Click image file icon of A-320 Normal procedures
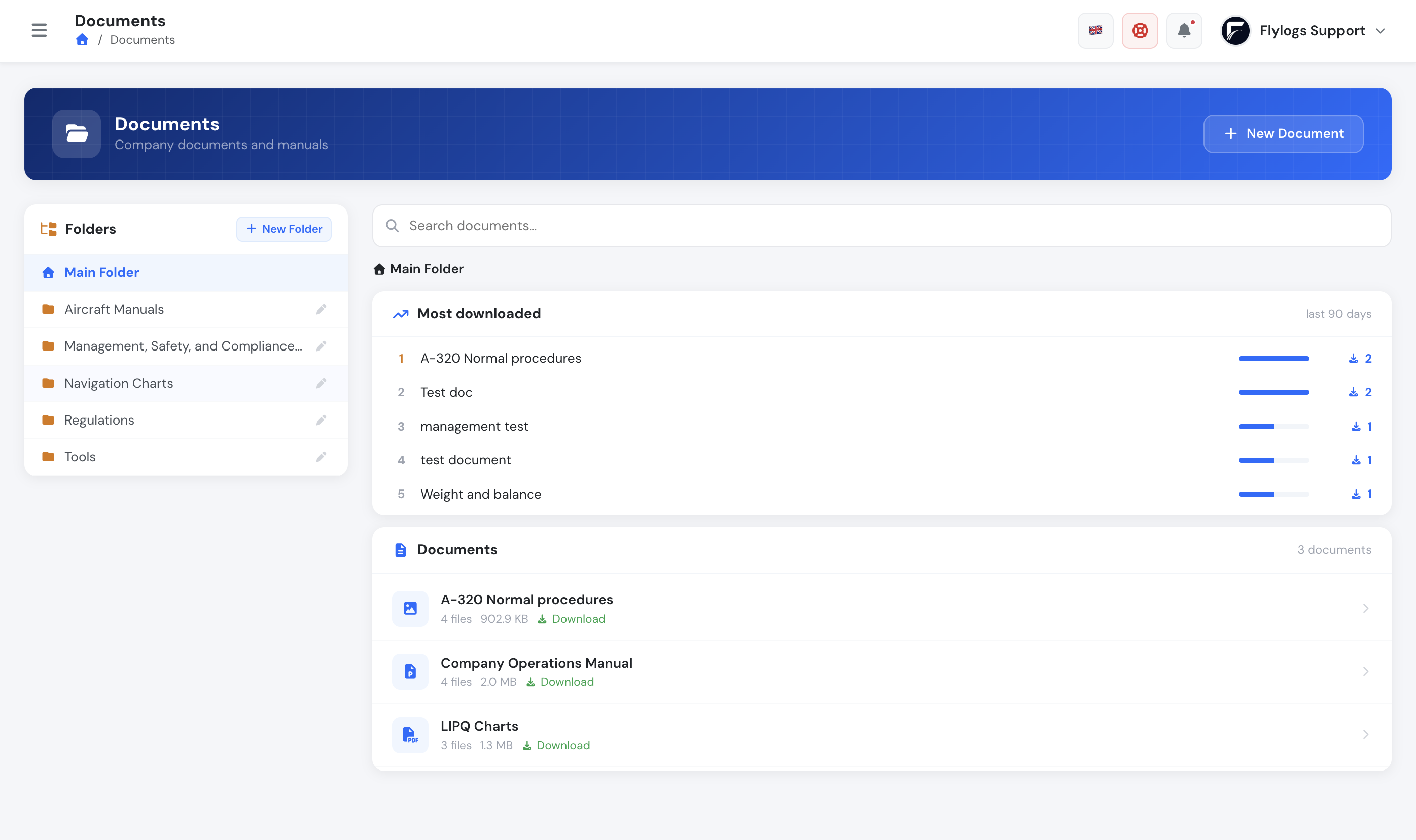This screenshot has height=840, width=1416. (x=410, y=608)
